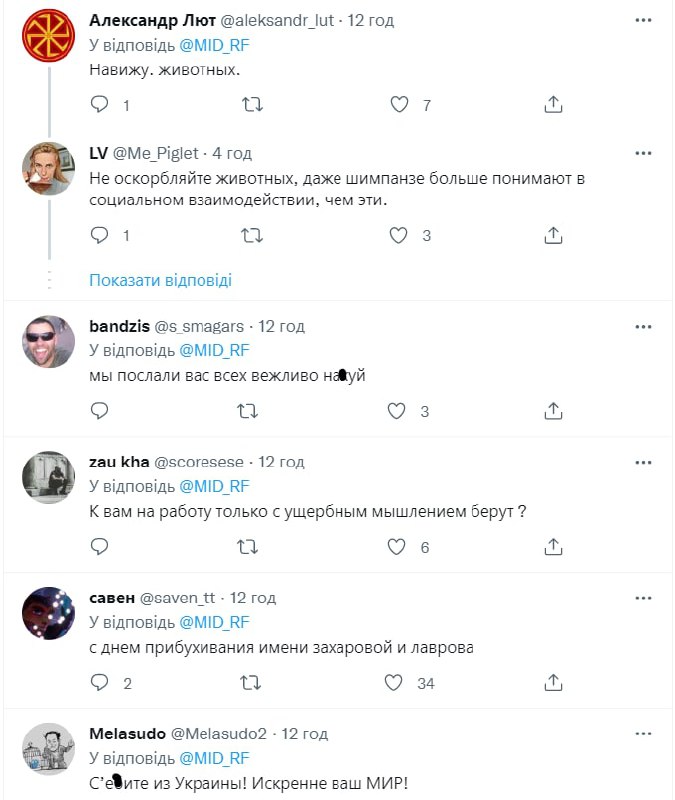Like the zau kha tweet
The width and height of the screenshot is (675, 800).
[399, 547]
